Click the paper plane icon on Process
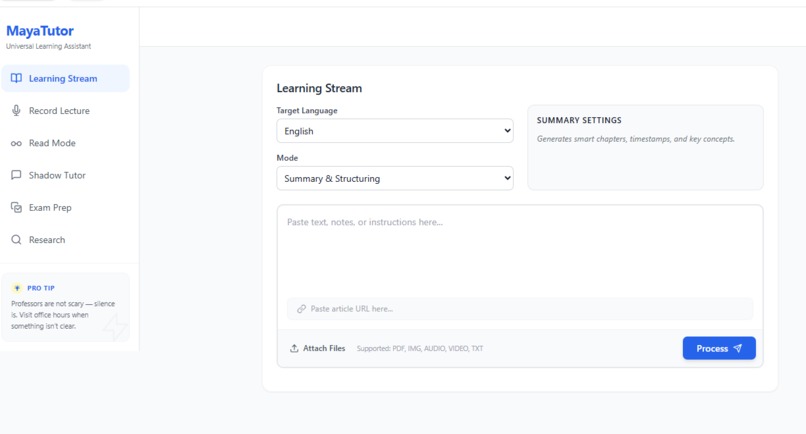Screen dimensions: 806x434 point(738,348)
